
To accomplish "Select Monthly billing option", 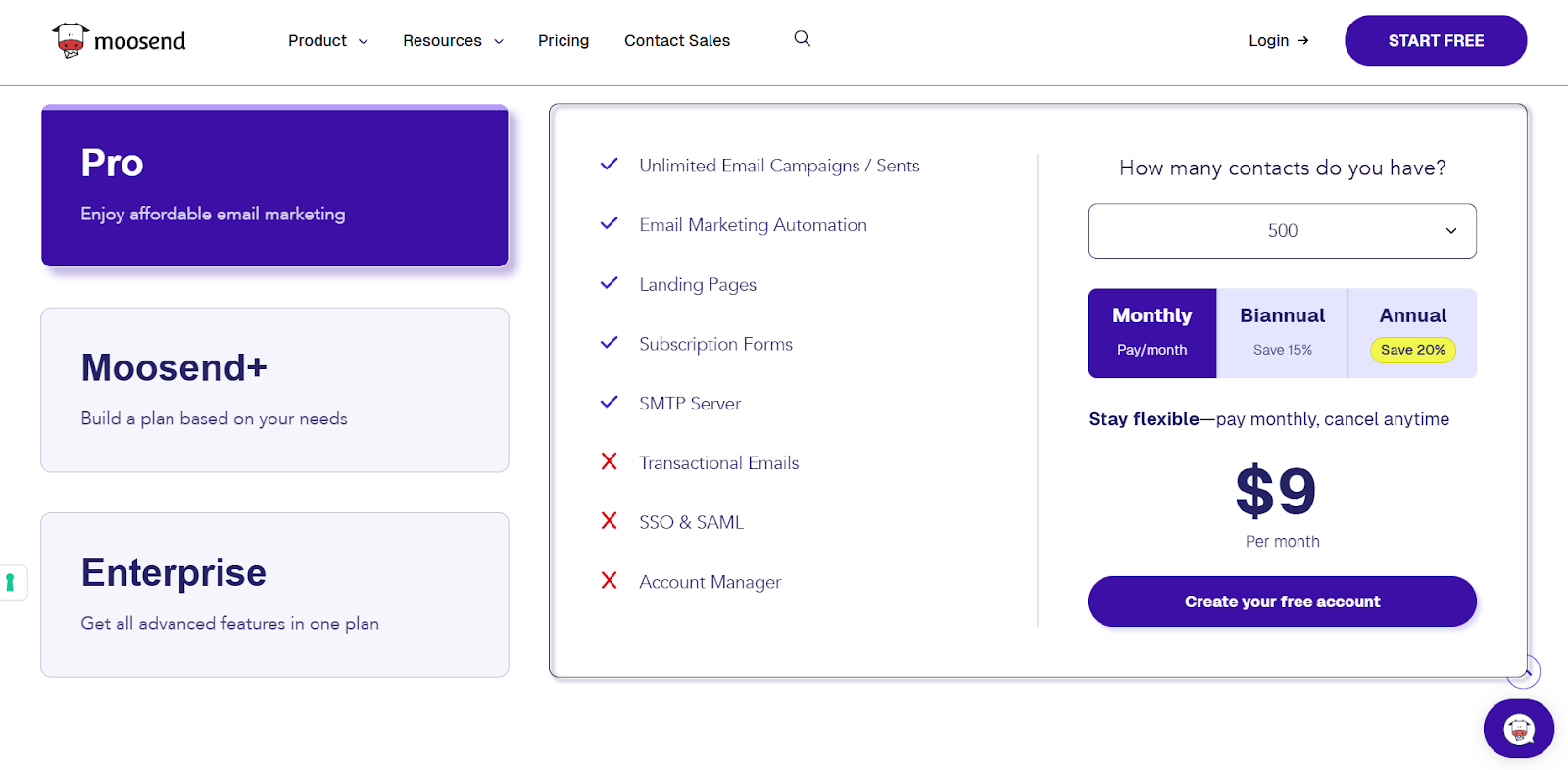I will 1151,333.
